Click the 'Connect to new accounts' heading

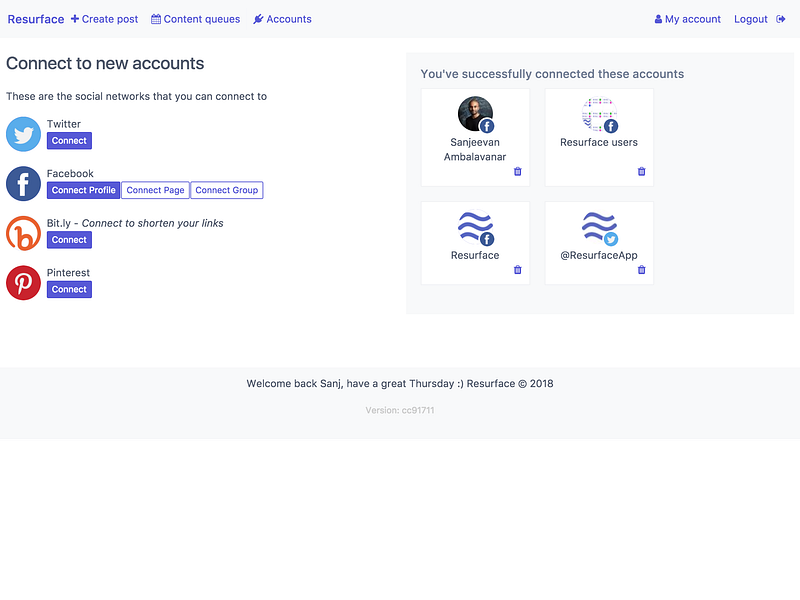click(105, 63)
